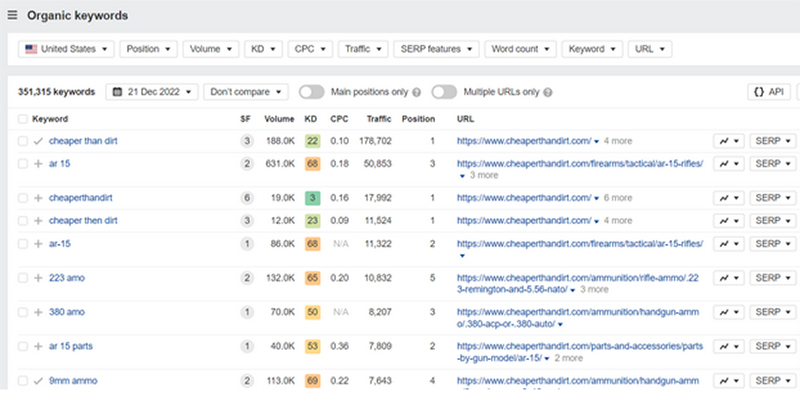Check the box for 223 amo row
This screenshot has height=401, width=800.
(22, 278)
